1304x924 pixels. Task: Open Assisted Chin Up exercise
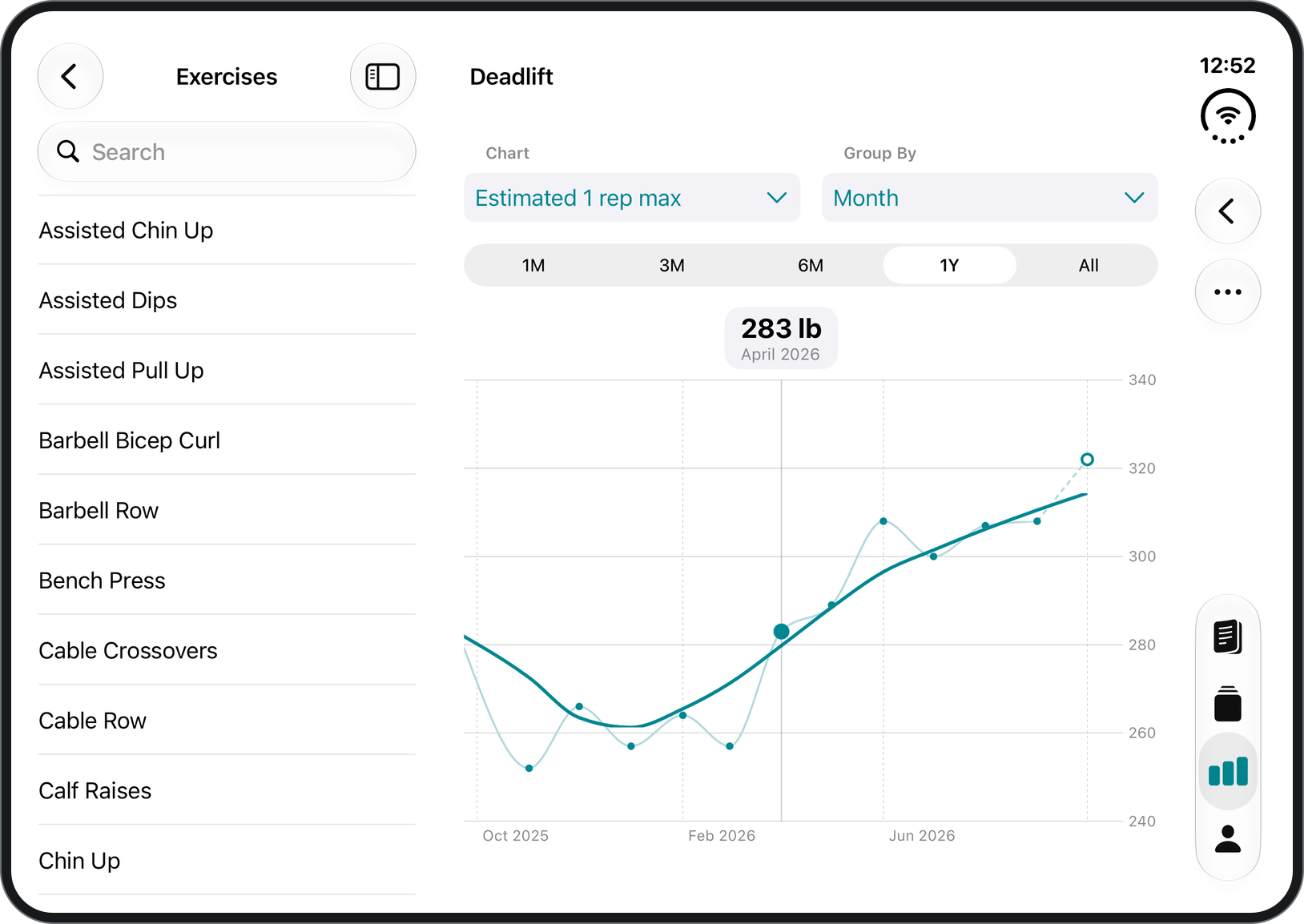[x=227, y=231]
